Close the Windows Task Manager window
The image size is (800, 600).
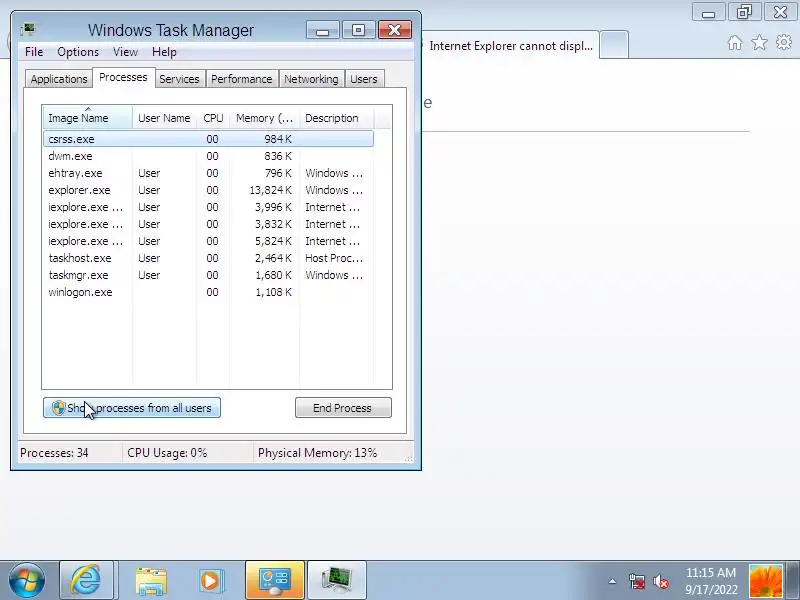point(394,30)
